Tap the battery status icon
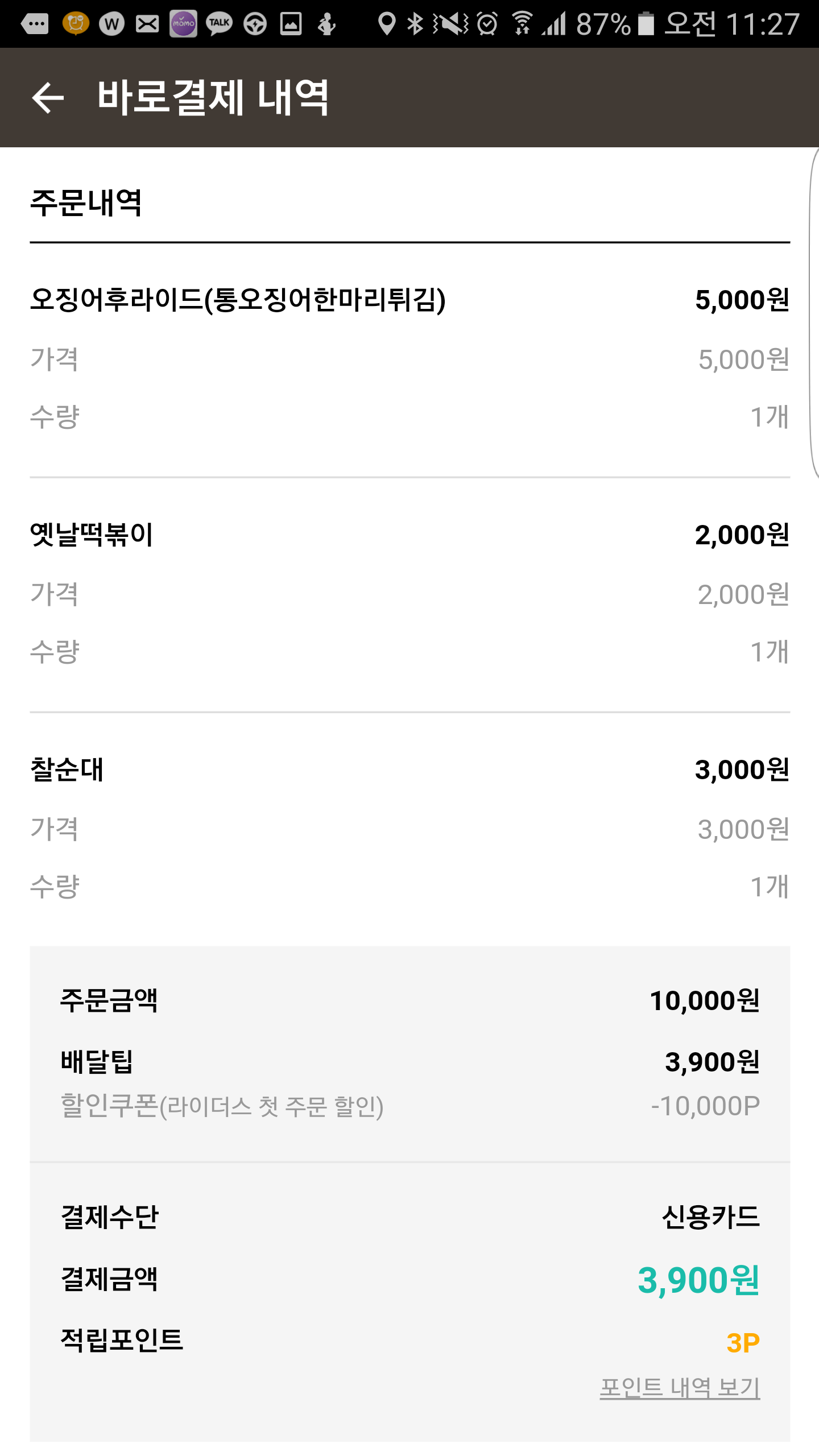The height and width of the screenshot is (1456, 819). pyautogui.click(x=646, y=24)
